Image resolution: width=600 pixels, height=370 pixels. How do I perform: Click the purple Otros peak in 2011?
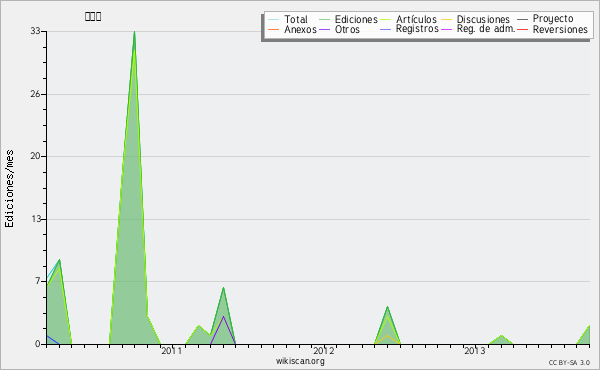pyautogui.click(x=223, y=316)
